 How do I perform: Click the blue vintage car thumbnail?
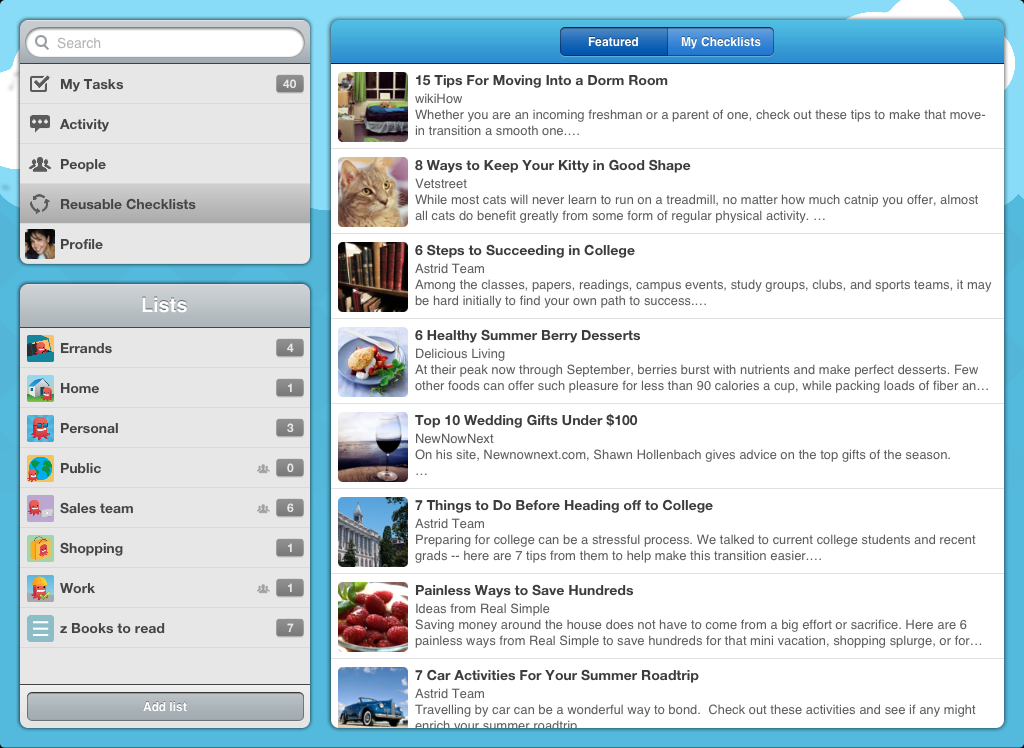373,697
